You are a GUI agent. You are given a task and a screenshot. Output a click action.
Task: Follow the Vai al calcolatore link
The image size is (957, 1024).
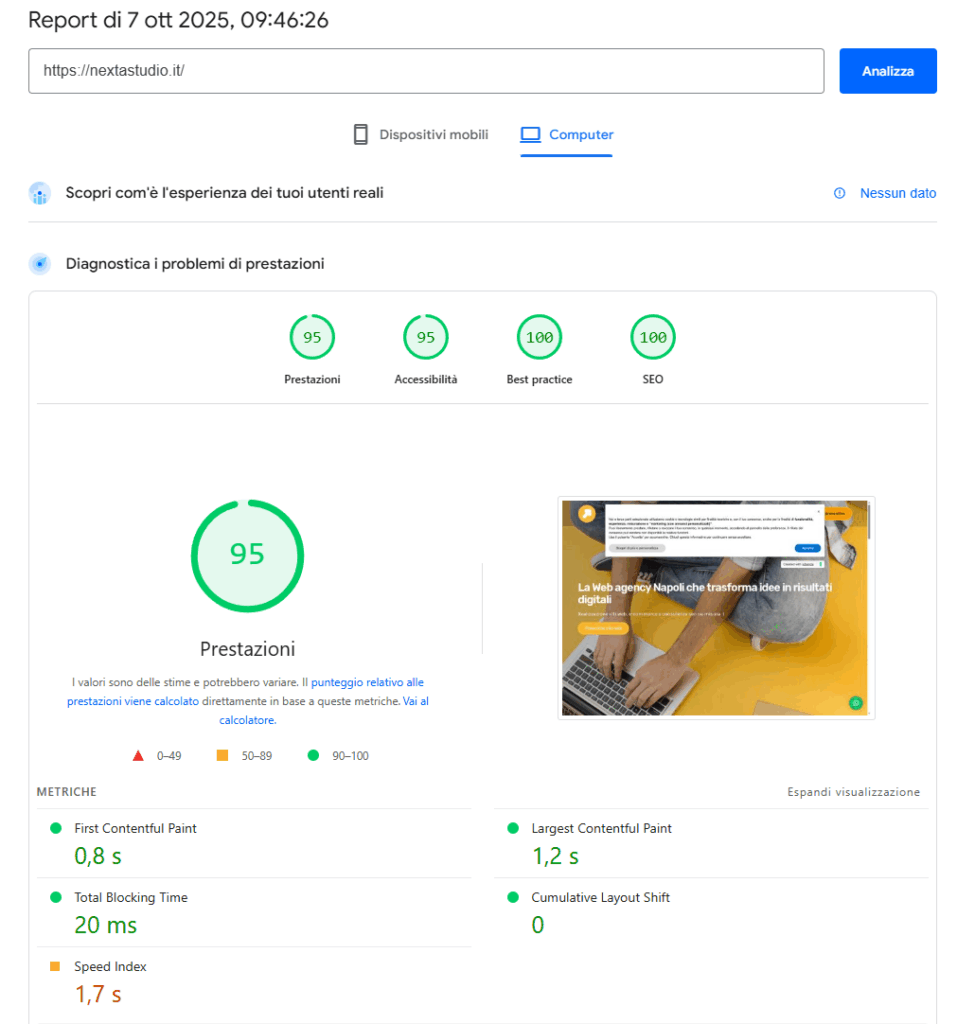pyautogui.click(x=415, y=702)
